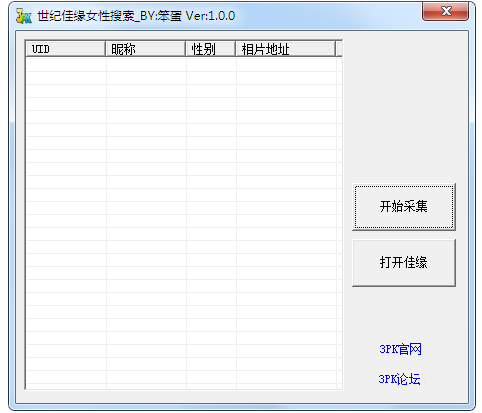Select the 性别 column header
482x413 pixels.
pos(211,49)
